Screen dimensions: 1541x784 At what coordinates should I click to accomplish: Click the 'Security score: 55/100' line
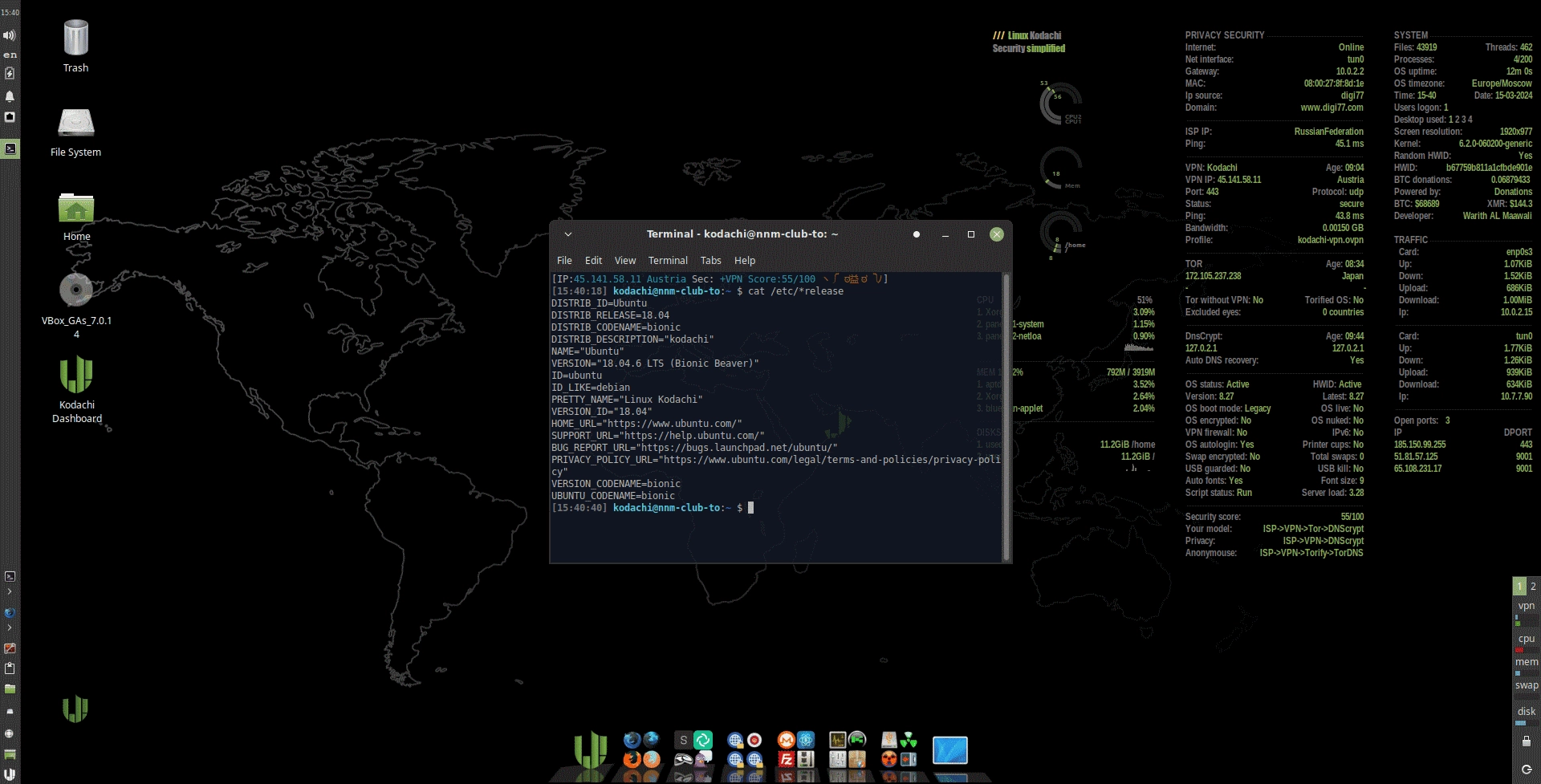(1275, 517)
